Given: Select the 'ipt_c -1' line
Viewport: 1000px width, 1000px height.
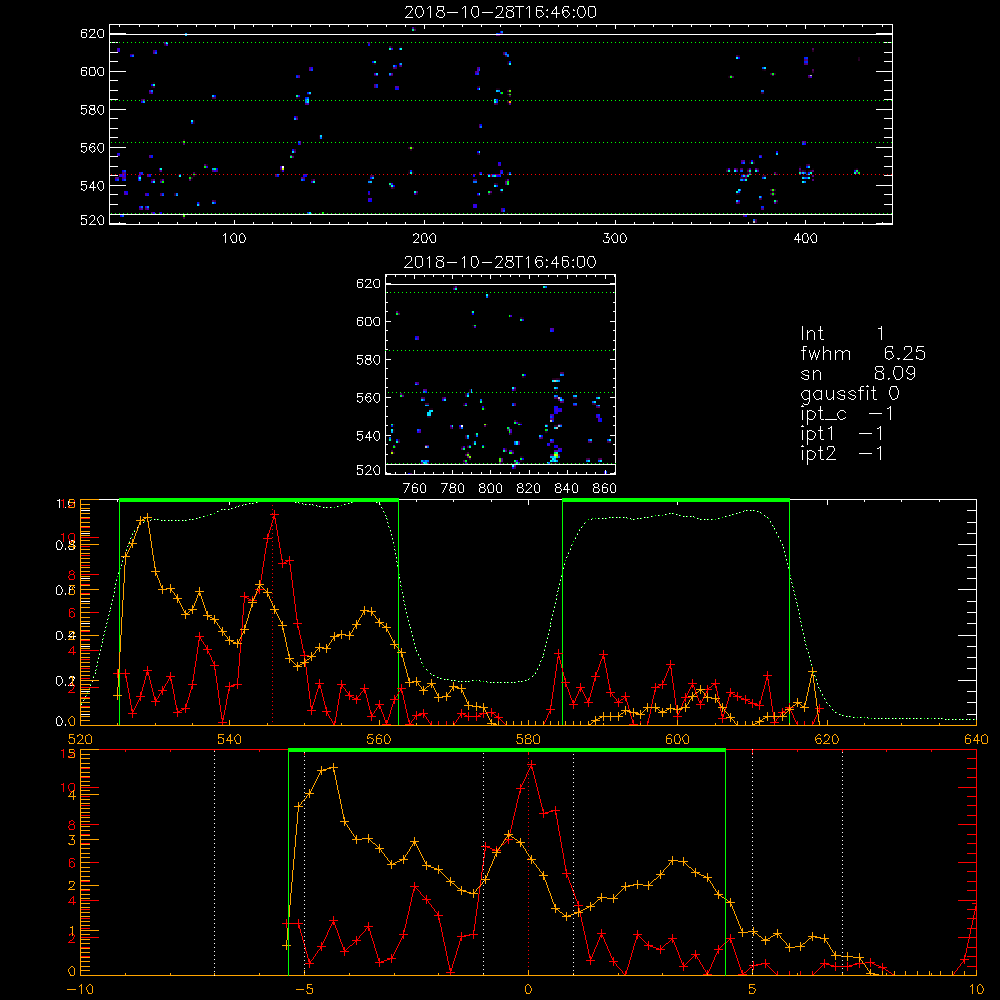Looking at the screenshot, I should pos(847,414).
